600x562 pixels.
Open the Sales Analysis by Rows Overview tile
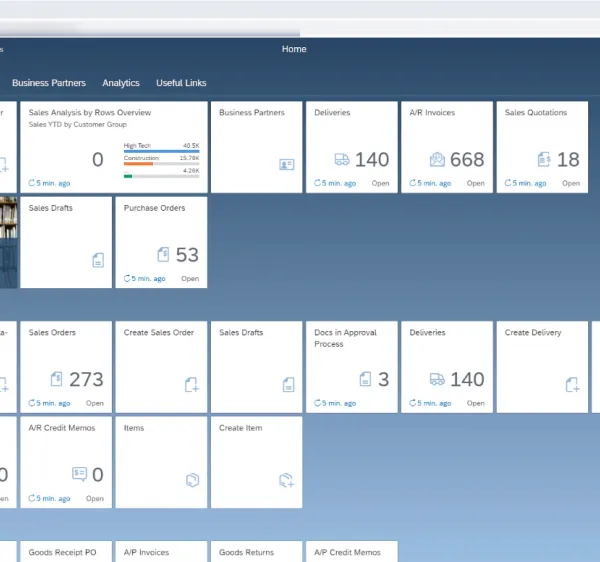114,147
